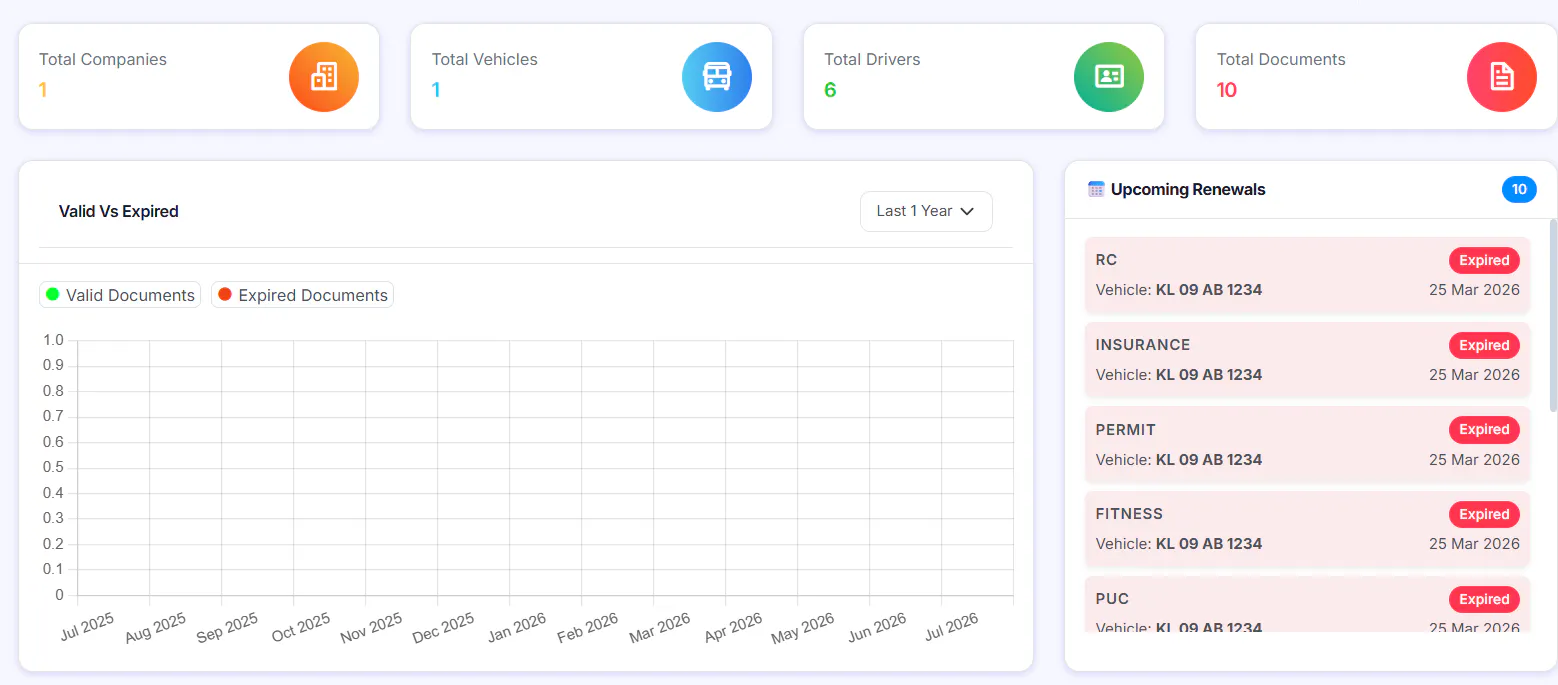This screenshot has width=1558, height=685.
Task: Select the PERMIT renewal item
Action: (x=1307, y=444)
